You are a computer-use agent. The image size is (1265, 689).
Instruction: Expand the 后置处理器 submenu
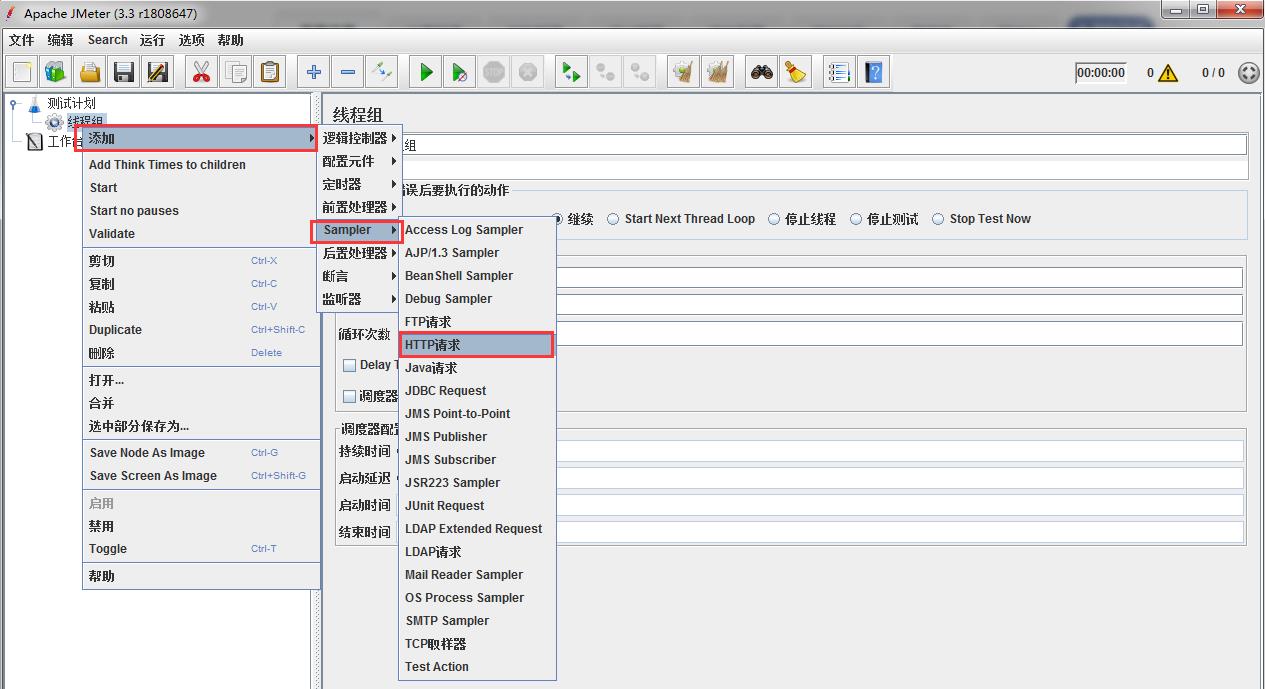(360, 253)
